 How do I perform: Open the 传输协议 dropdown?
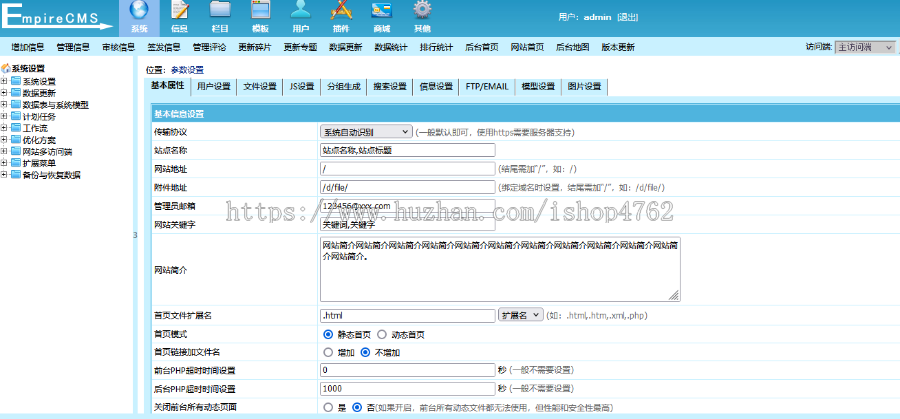(366, 132)
